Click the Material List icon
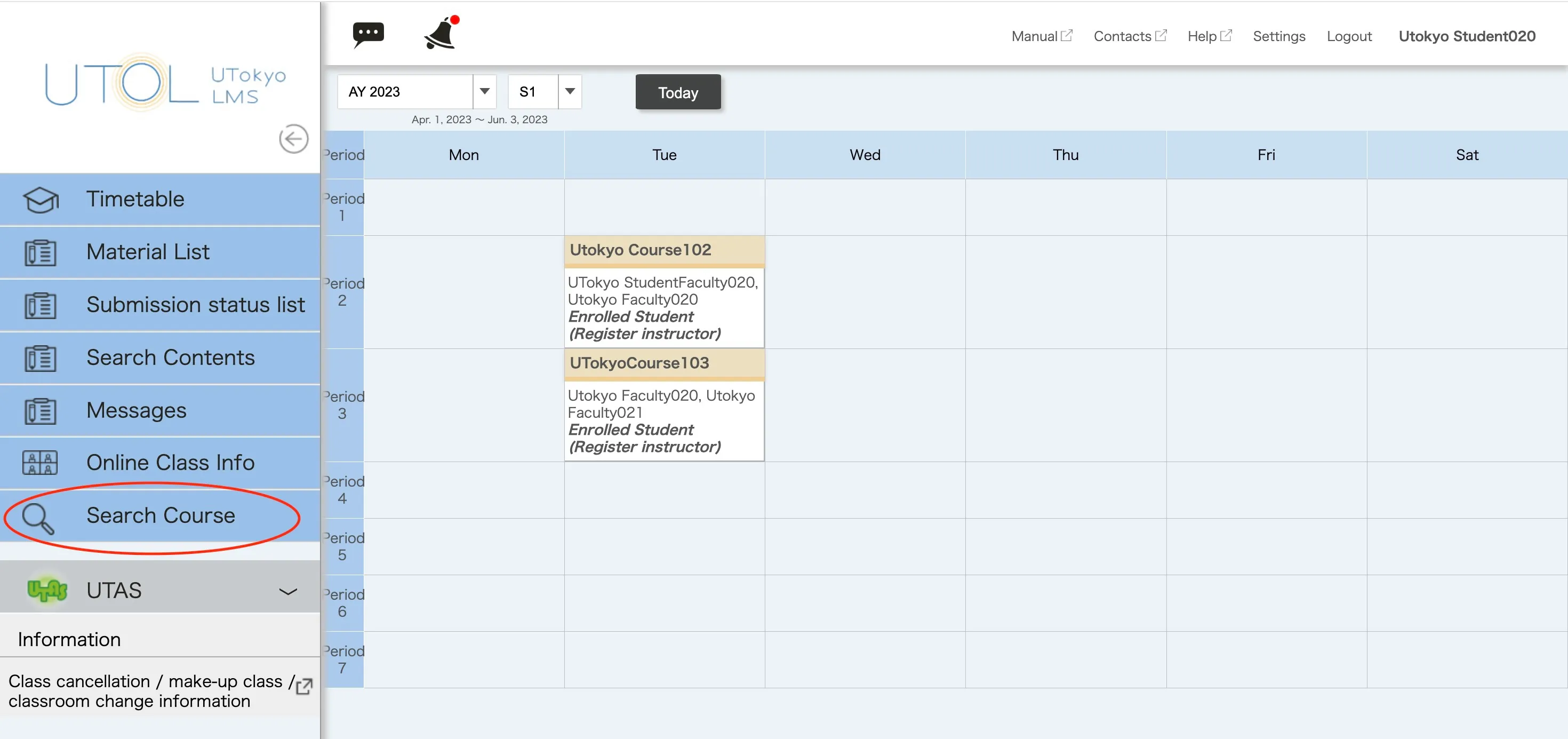 click(40, 252)
